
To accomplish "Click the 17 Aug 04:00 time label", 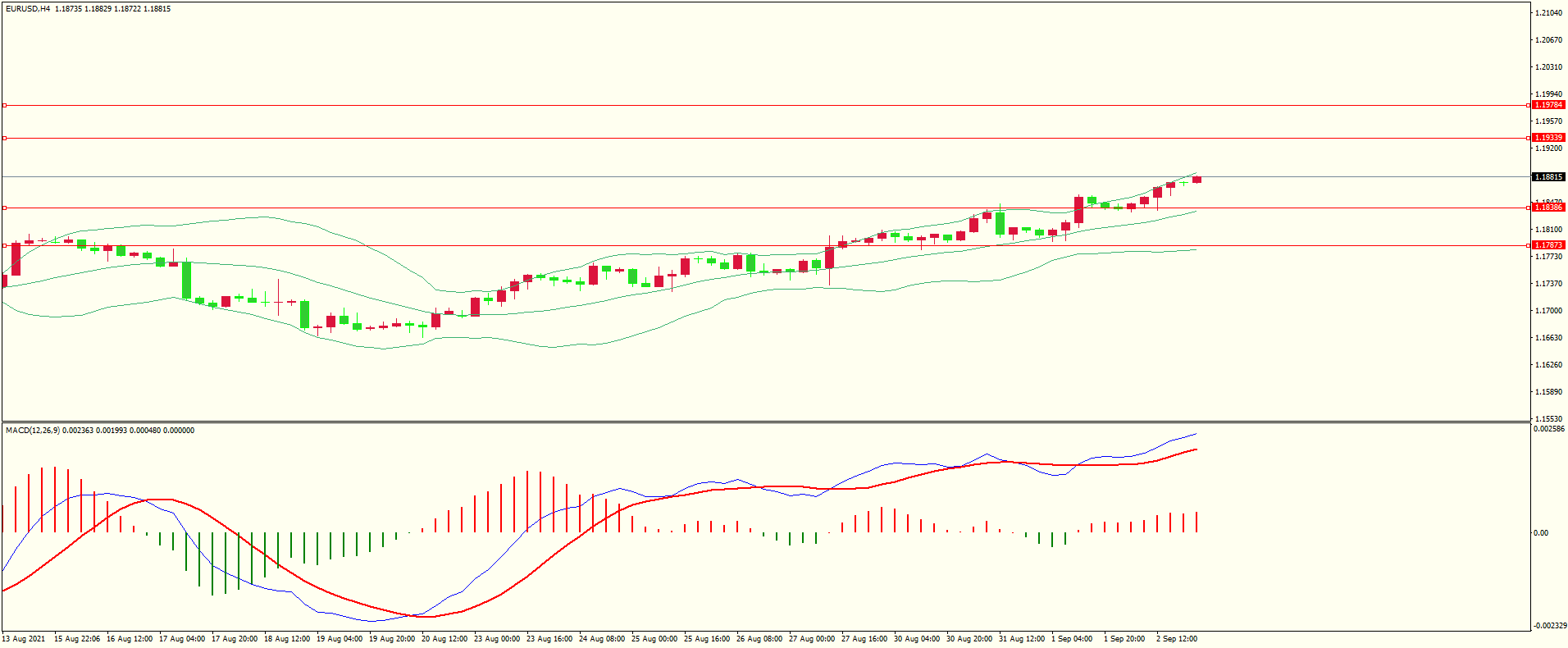I will [182, 639].
